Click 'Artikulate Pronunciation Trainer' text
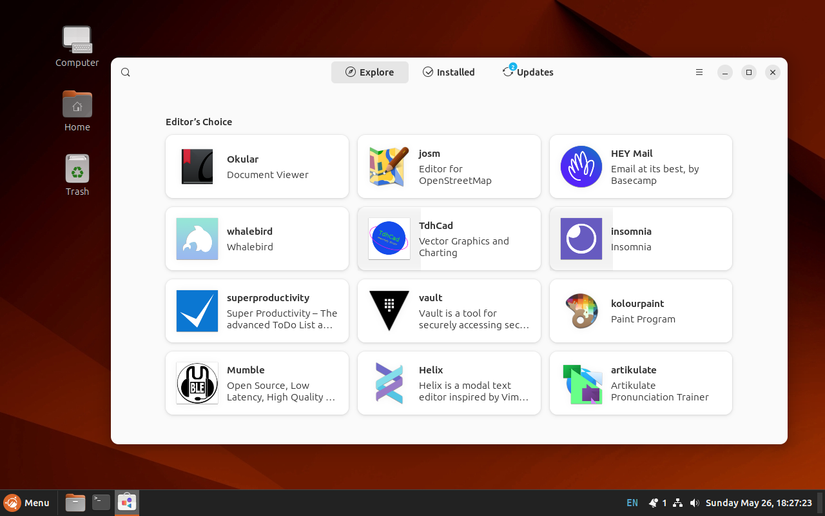The width and height of the screenshot is (825, 516). (659, 391)
